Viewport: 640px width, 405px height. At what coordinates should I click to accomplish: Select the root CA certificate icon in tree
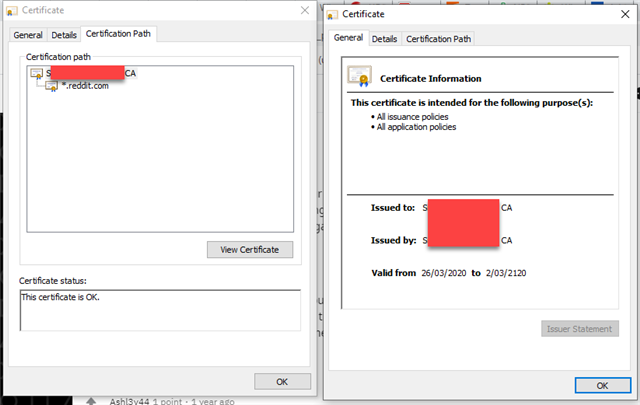[x=37, y=73]
